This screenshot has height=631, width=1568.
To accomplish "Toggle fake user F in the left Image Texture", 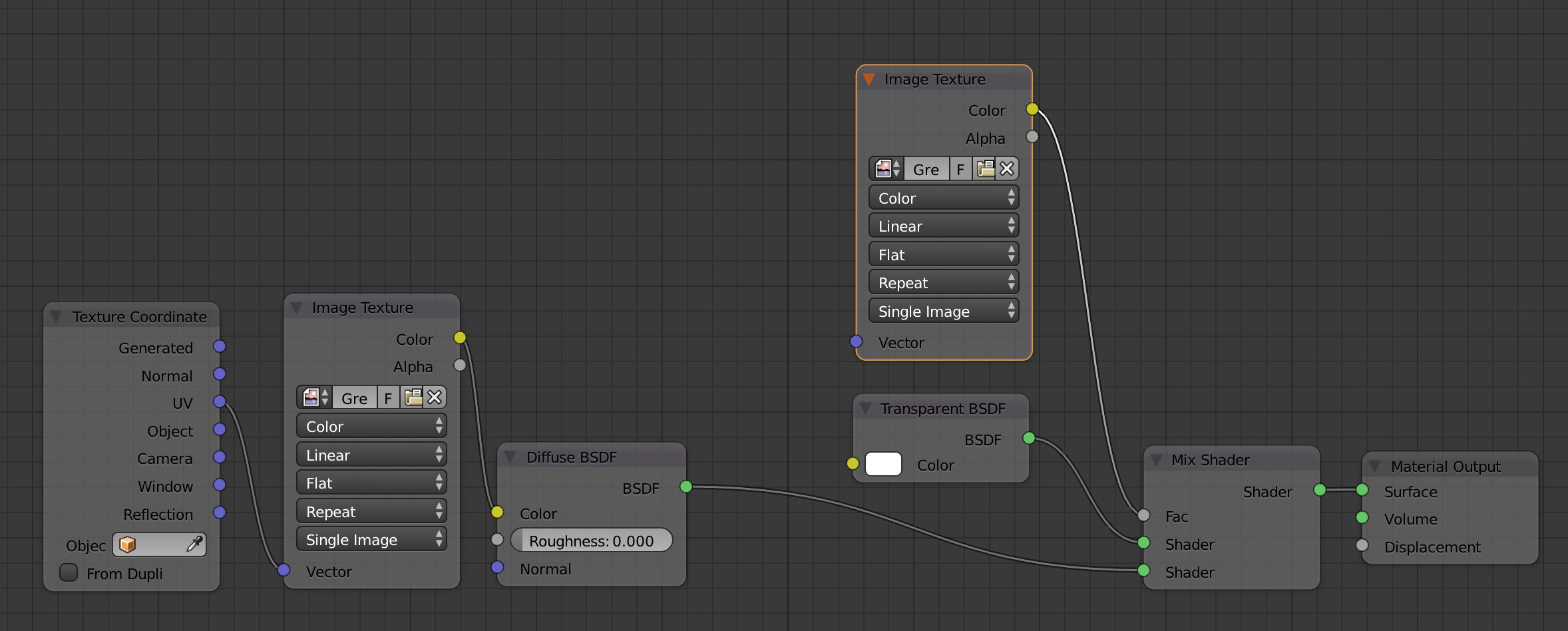I will point(389,398).
